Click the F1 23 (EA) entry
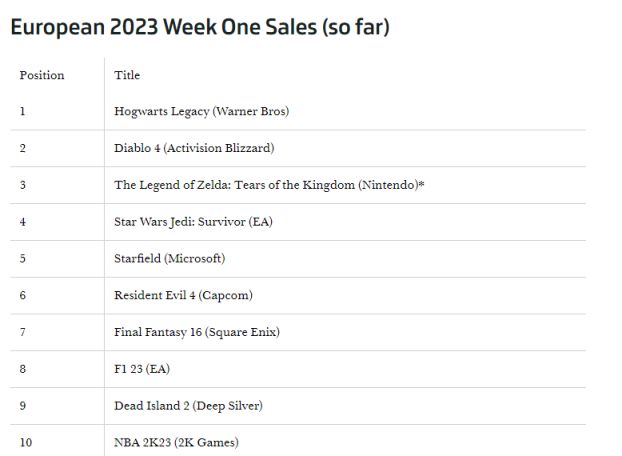 click(142, 369)
